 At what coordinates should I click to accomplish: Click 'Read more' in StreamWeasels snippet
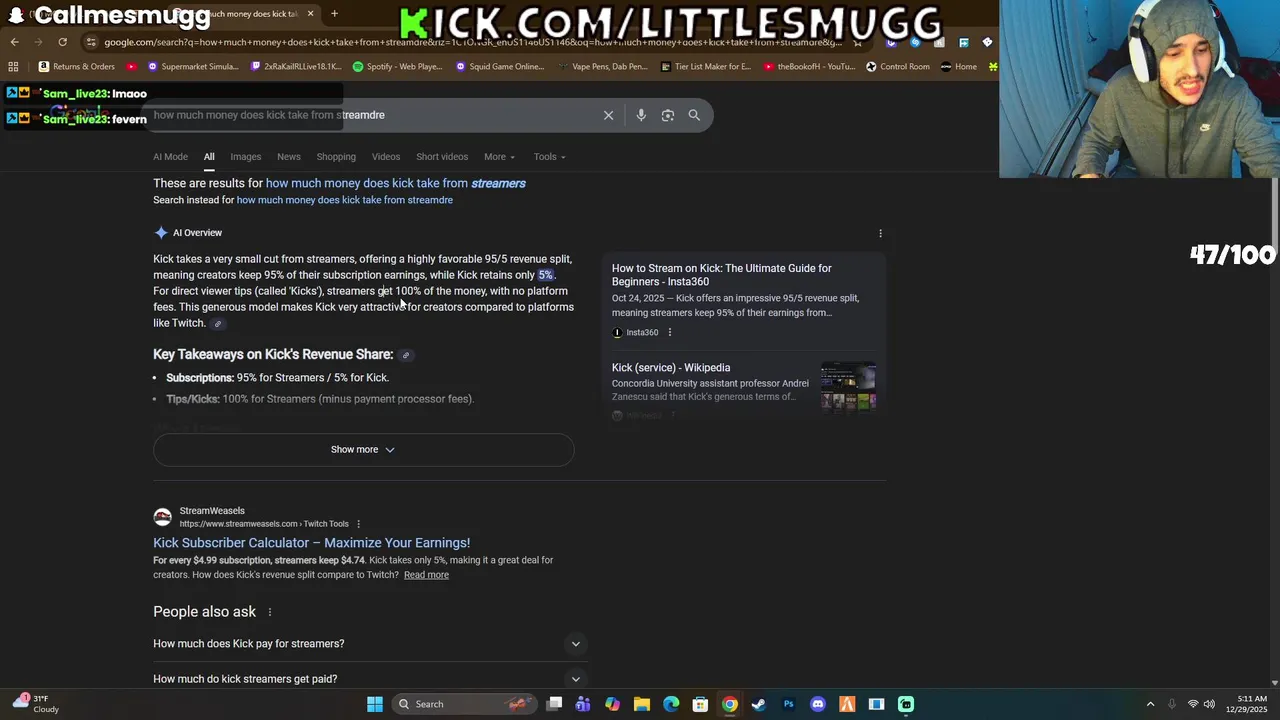click(426, 575)
